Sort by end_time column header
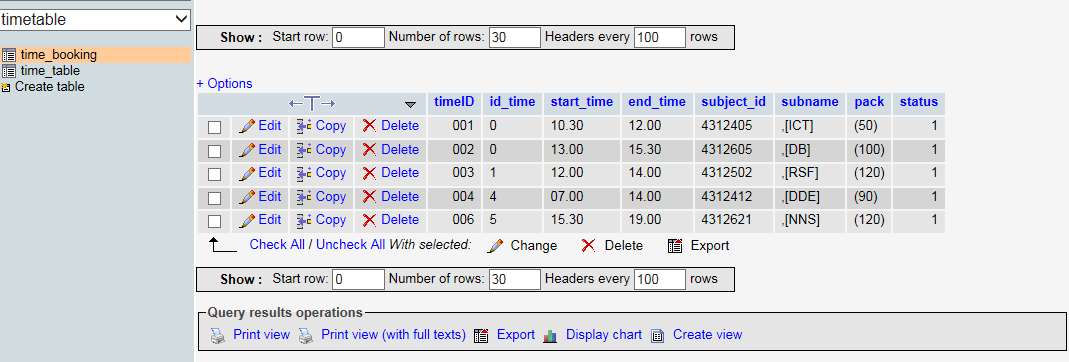 [x=657, y=102]
